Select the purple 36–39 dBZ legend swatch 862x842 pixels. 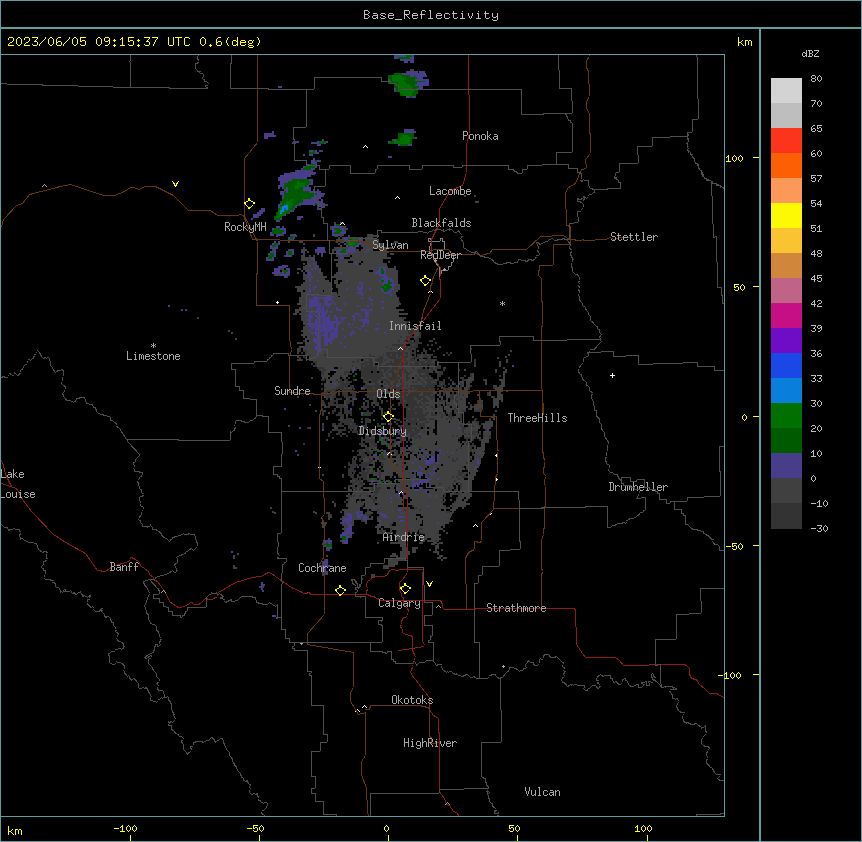(786, 341)
